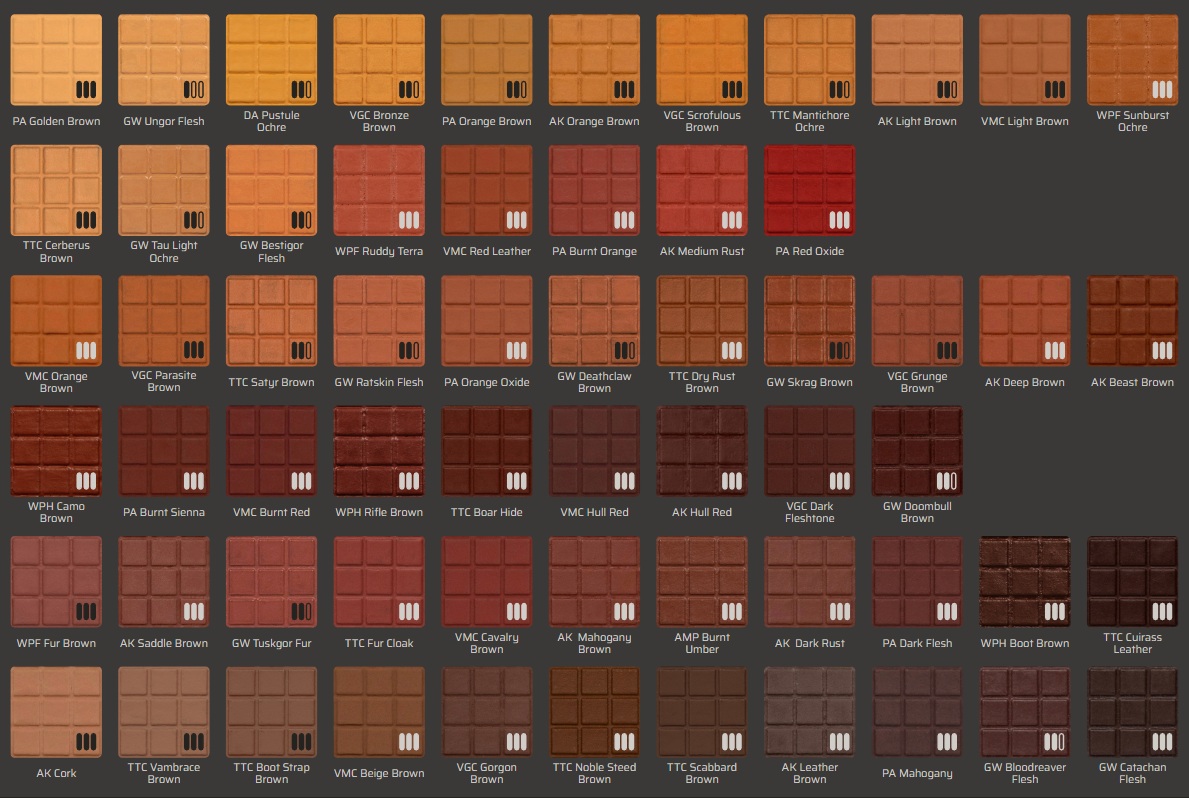Pick the GW Doombull Brown swatch

(917, 451)
